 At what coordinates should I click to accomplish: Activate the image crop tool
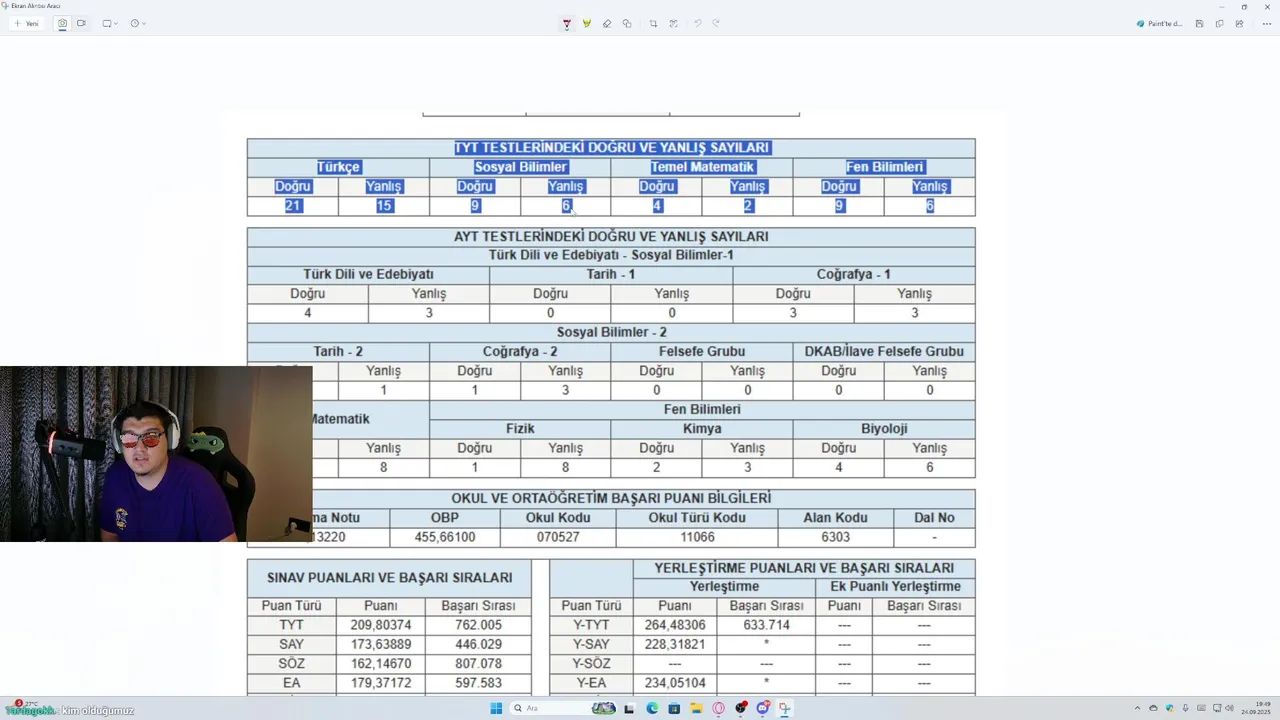[653, 23]
